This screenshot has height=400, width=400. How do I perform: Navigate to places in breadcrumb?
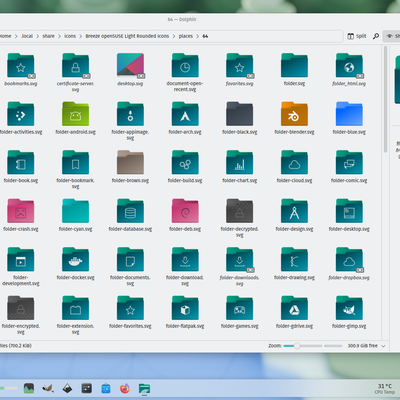[x=186, y=36]
